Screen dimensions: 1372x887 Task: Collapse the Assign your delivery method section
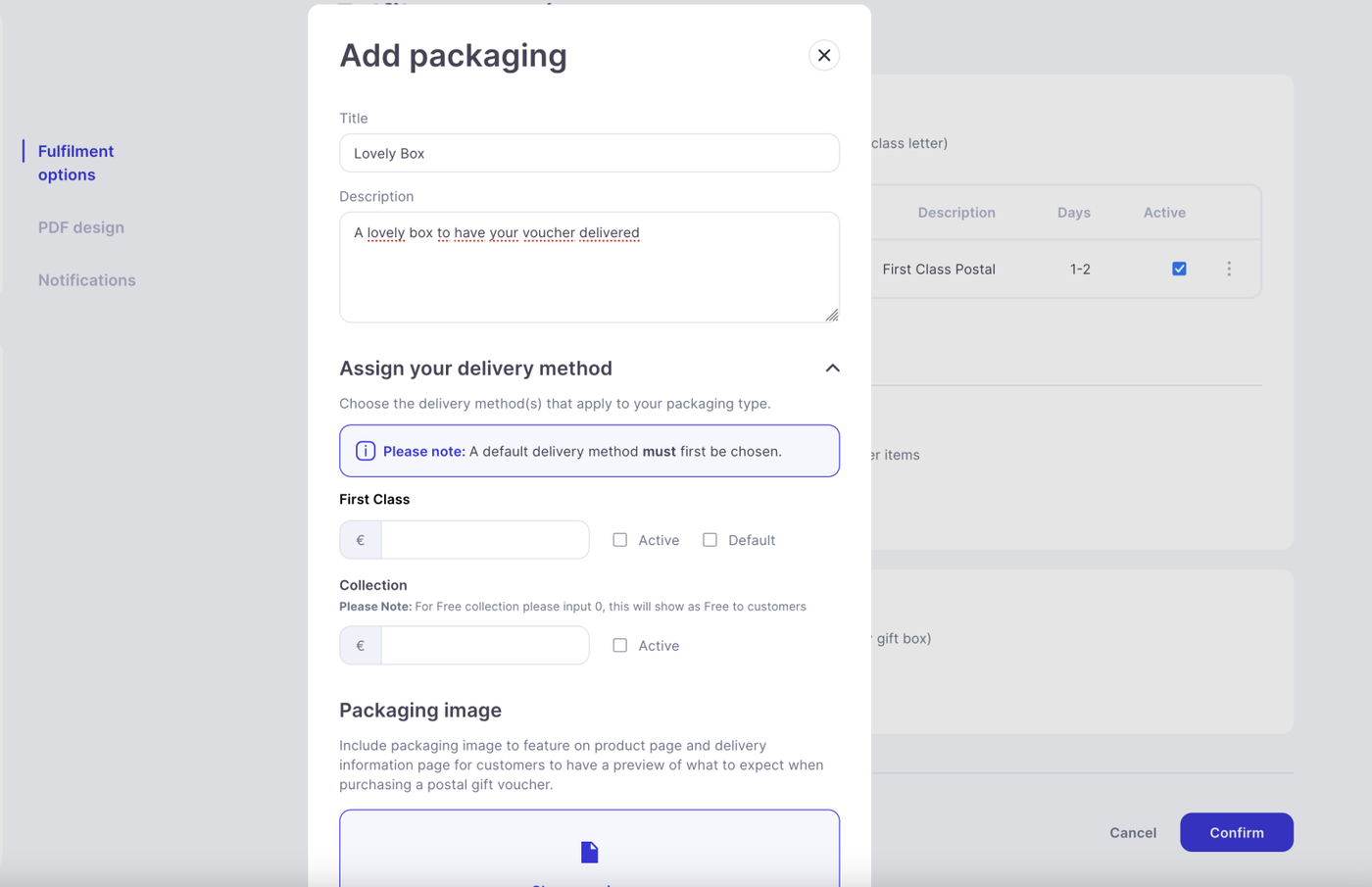coord(832,369)
